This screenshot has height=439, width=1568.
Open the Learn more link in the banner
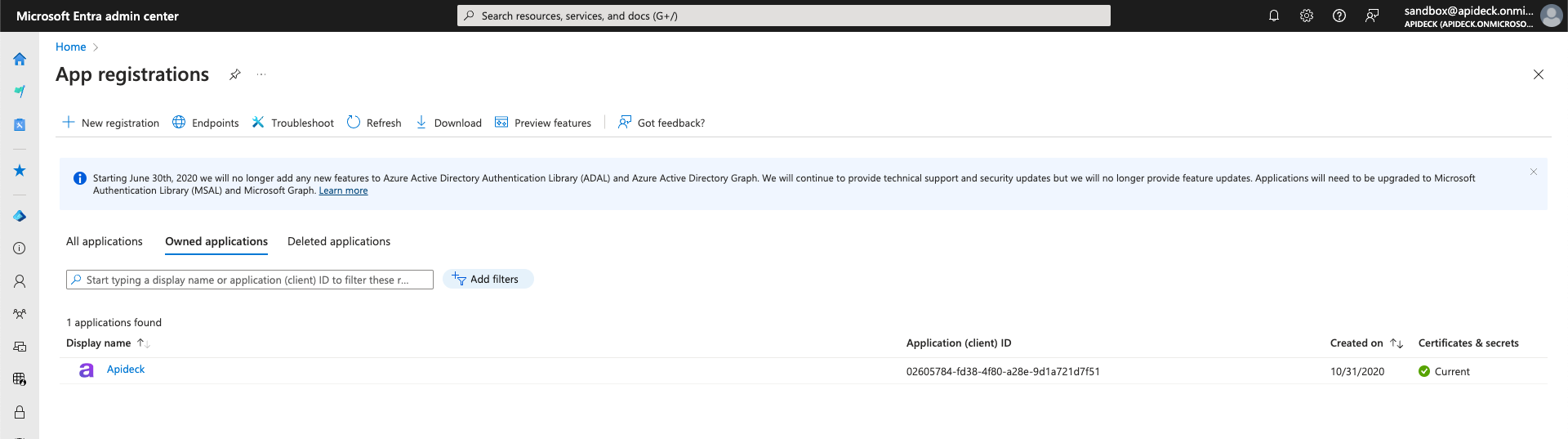(x=343, y=190)
